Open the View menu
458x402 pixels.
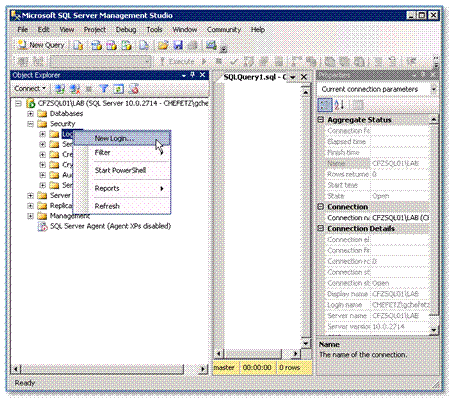pyautogui.click(x=67, y=30)
